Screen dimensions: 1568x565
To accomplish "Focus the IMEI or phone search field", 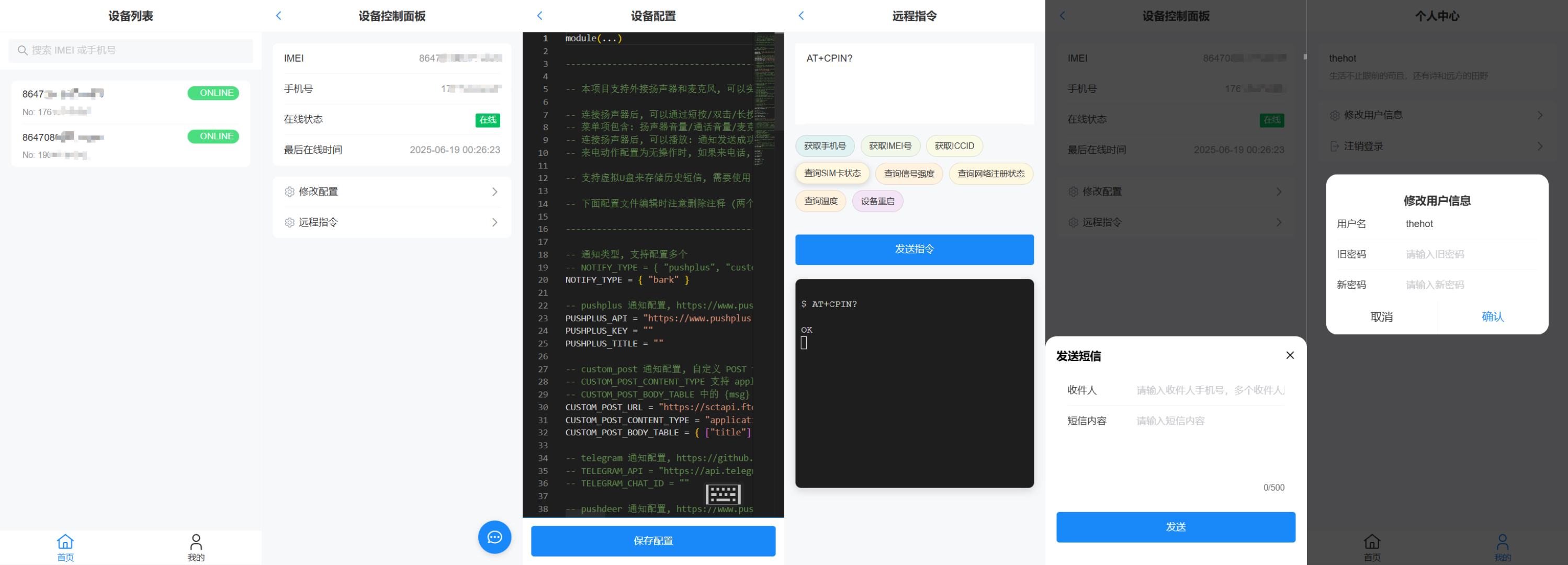I will pyautogui.click(x=130, y=51).
